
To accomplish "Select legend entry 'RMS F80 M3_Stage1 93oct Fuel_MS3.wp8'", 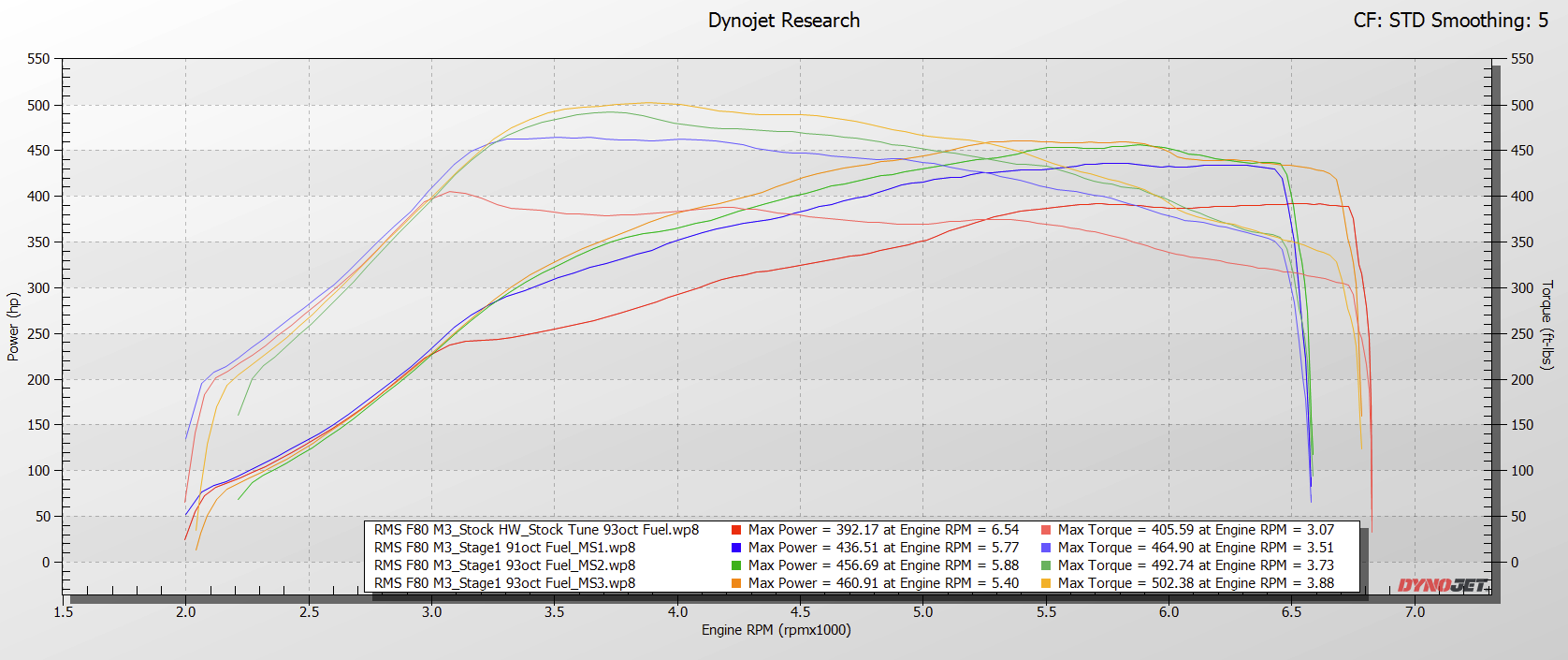I will (504, 583).
